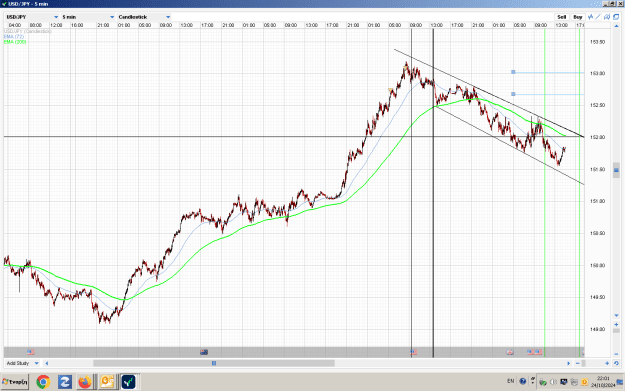Click the price axis scroll up arrow
The width and height of the screenshot is (625, 391).
coord(616,26)
